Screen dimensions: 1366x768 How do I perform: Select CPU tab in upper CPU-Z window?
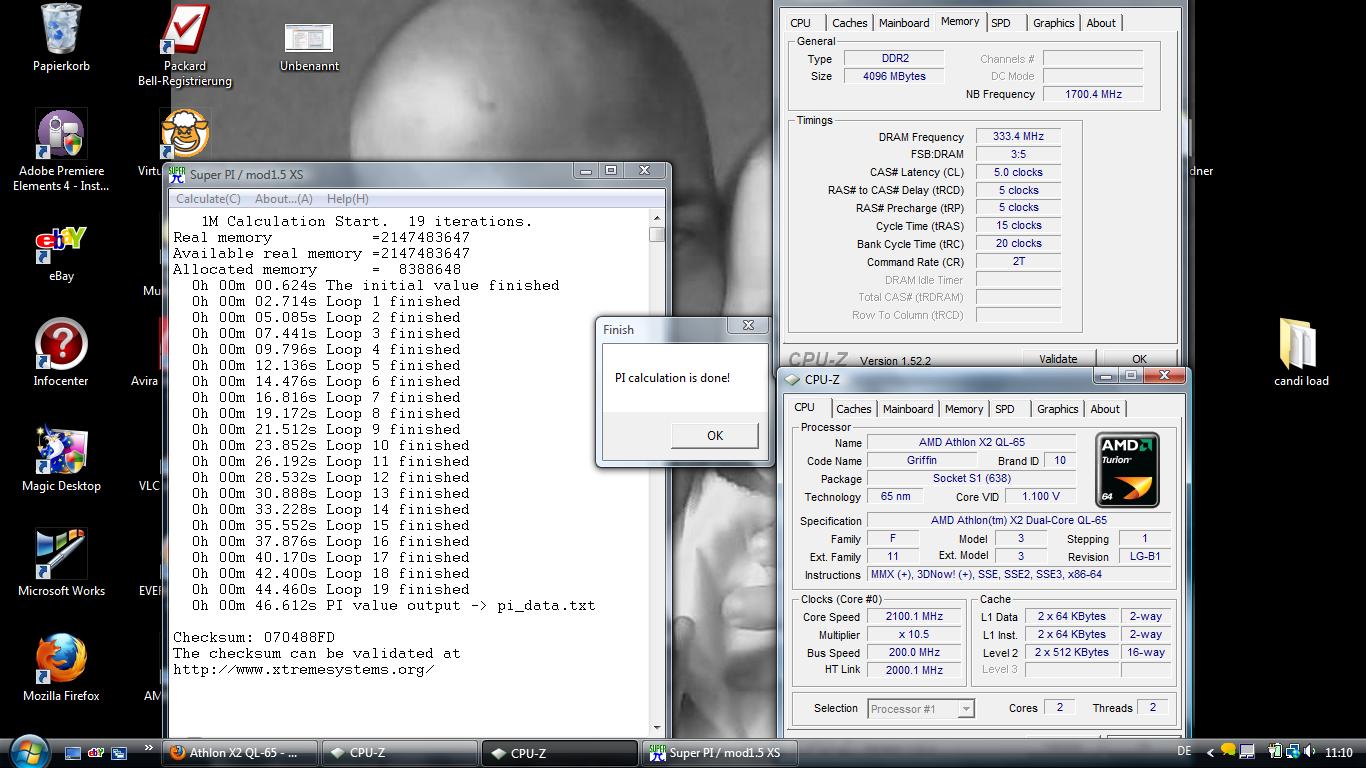pos(800,23)
